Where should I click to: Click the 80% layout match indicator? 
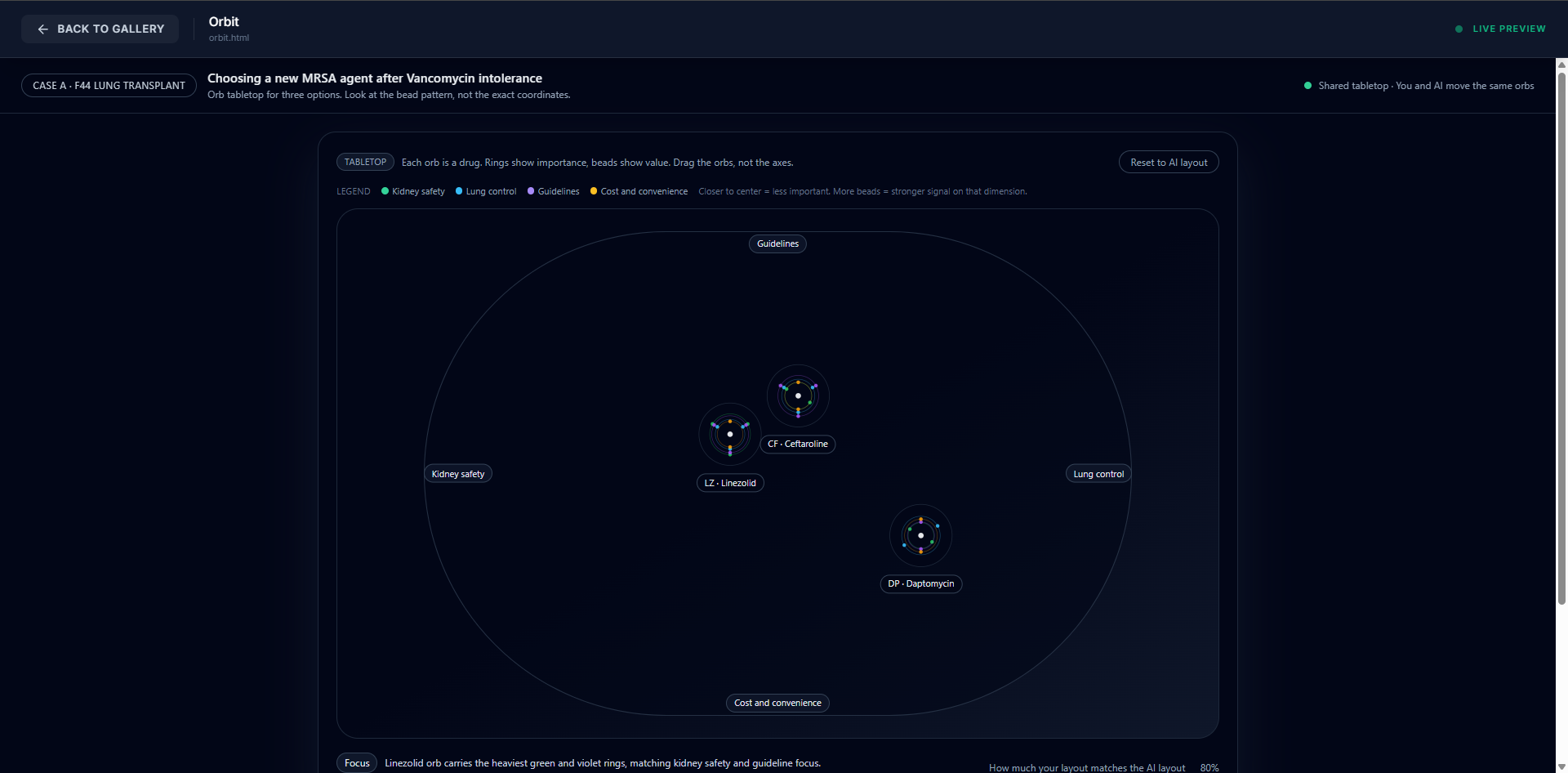[x=1209, y=767]
